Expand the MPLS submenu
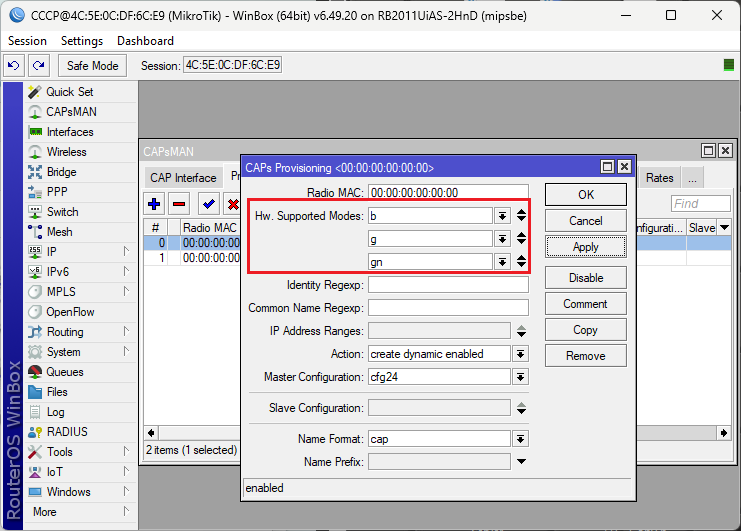This screenshot has width=741, height=531. click(126, 291)
